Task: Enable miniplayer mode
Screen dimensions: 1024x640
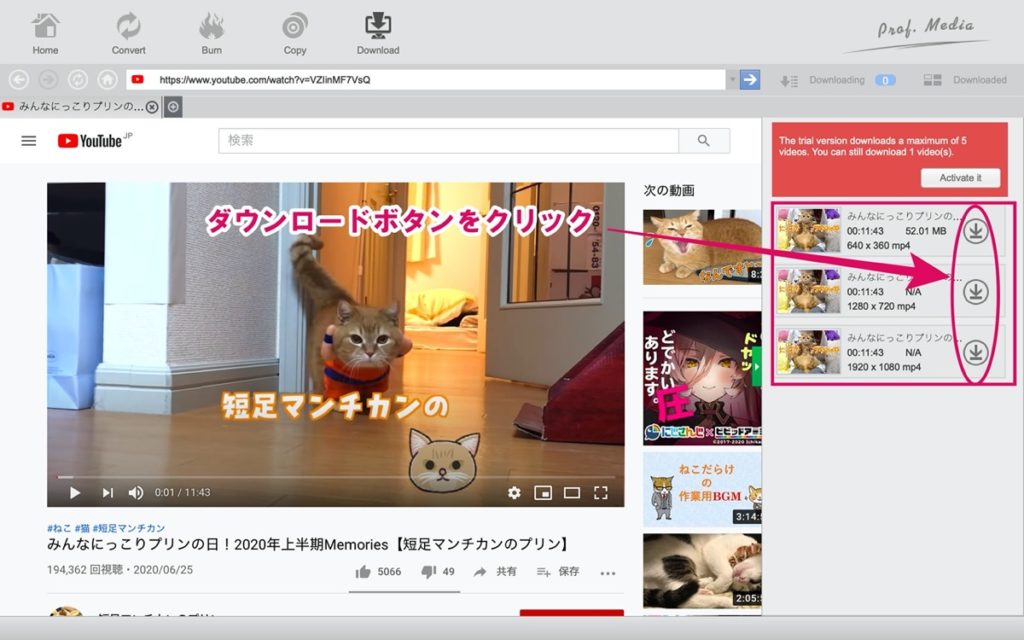Action: (x=543, y=492)
